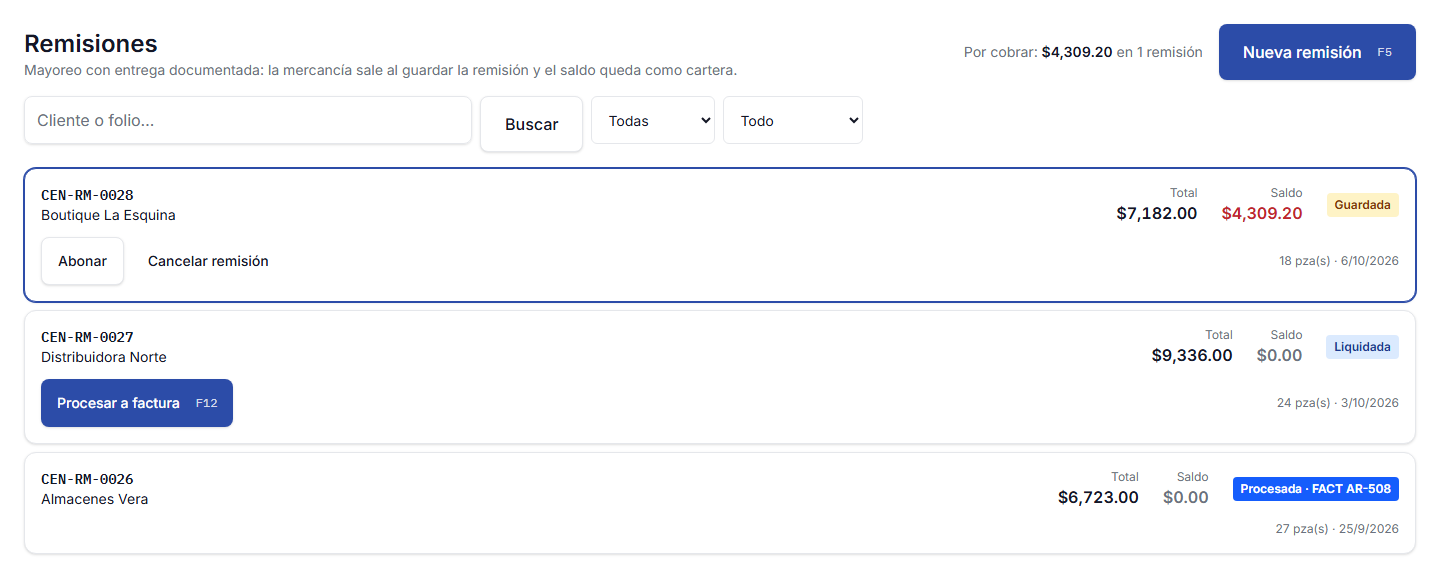
Task: Click the $6,723.00 total of Almacenes Vera
Action: 1098,497
